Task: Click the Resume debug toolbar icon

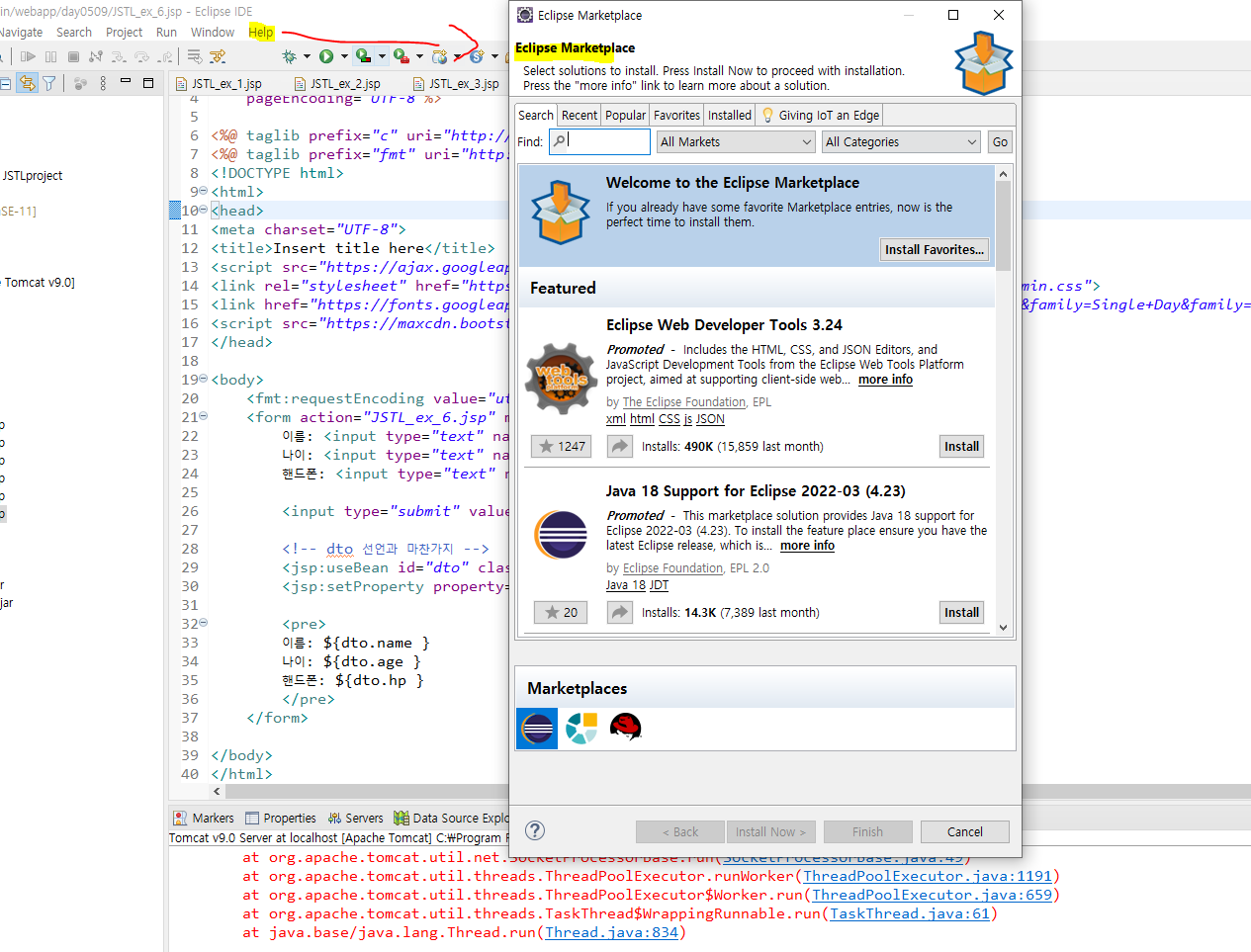Action: coord(28,56)
